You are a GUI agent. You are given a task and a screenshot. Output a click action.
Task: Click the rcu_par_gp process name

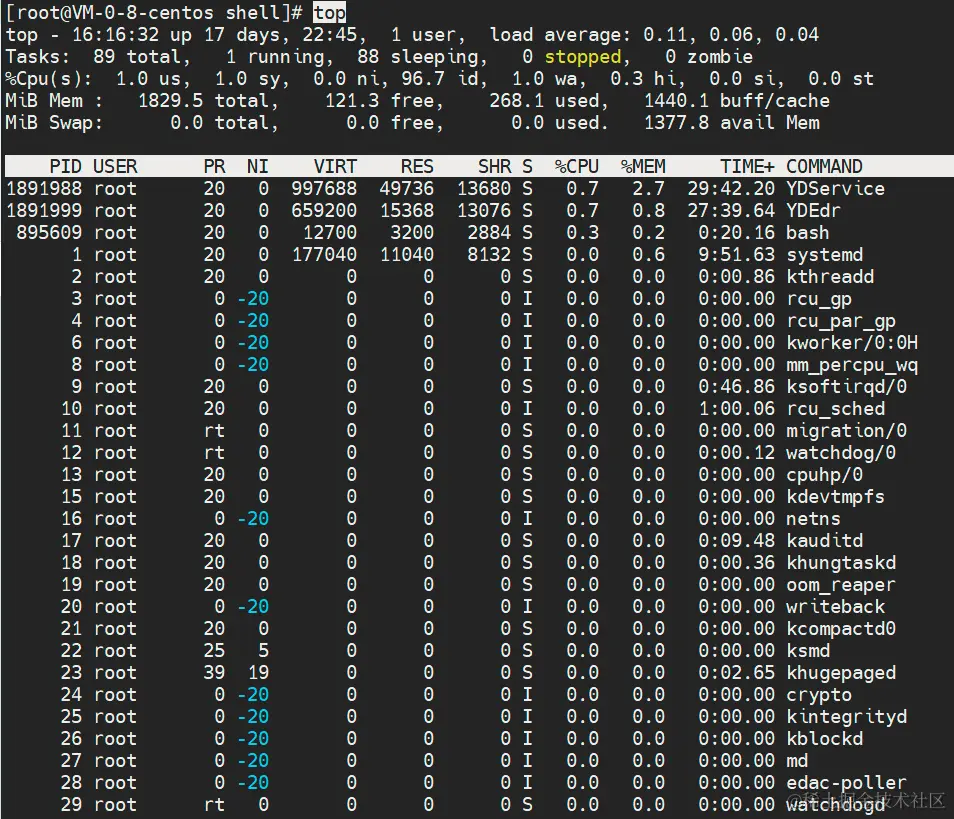click(841, 321)
